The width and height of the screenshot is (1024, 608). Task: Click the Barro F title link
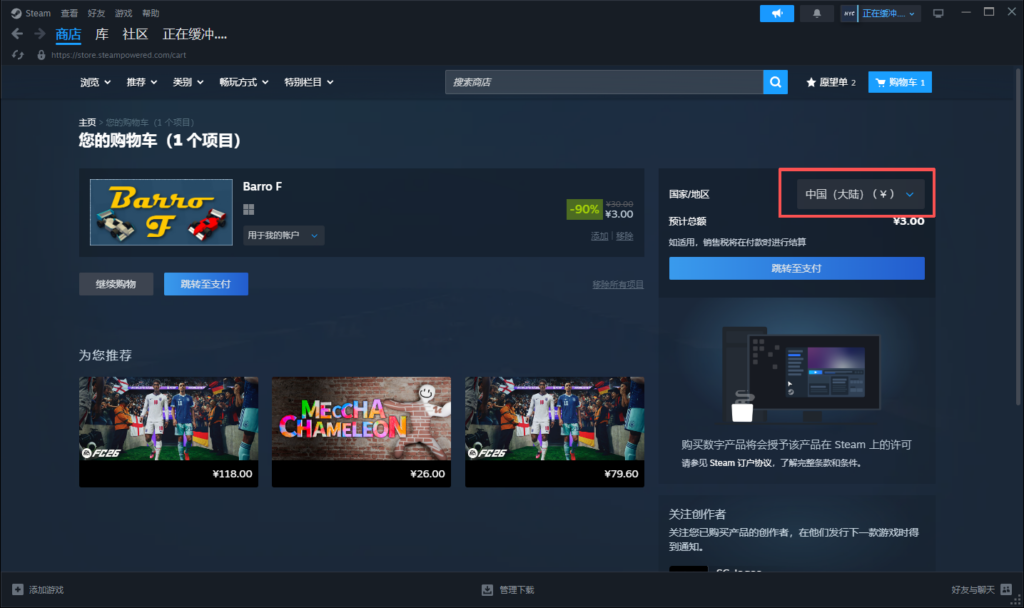[x=263, y=187]
